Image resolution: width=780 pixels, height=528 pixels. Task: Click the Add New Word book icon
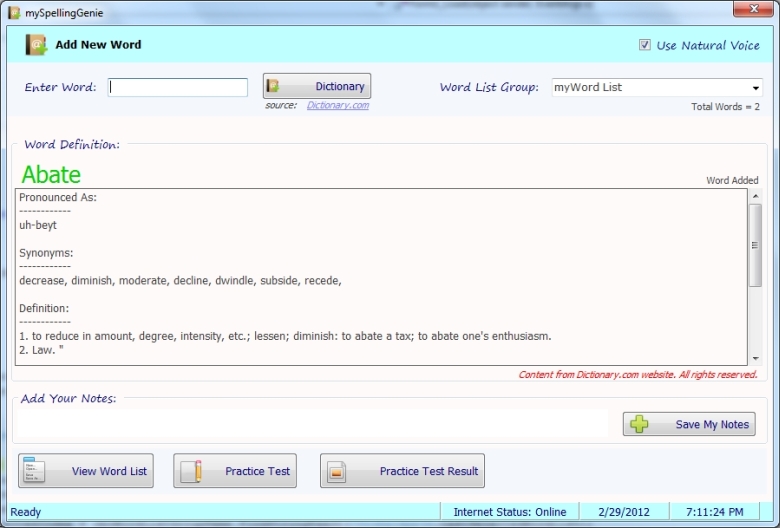(x=36, y=45)
